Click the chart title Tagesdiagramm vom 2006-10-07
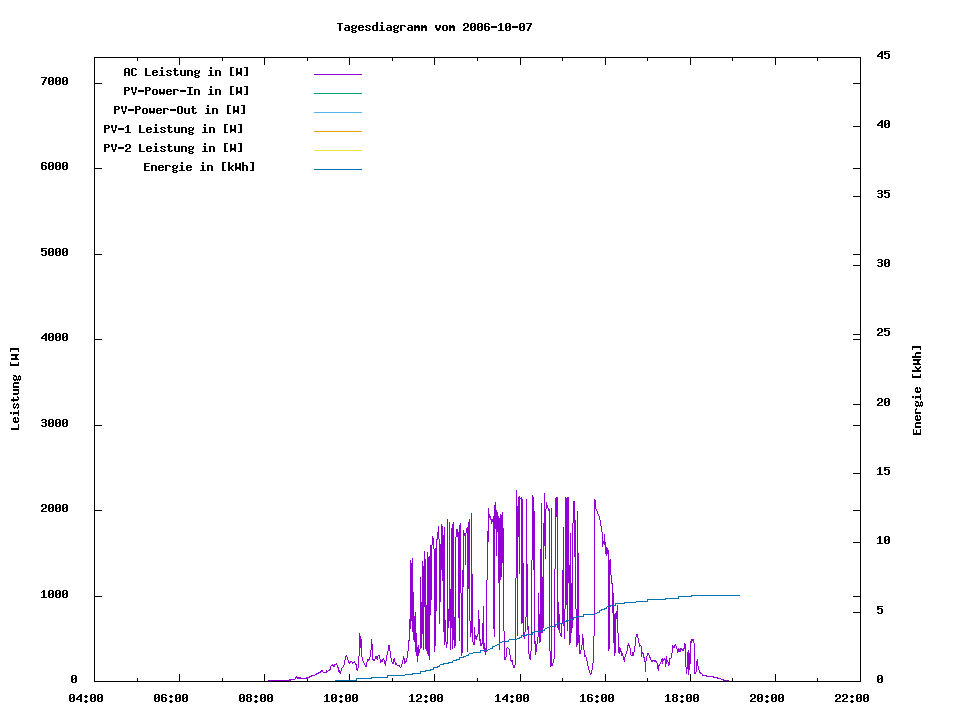Image resolution: width=960 pixels, height=720 pixels. tap(434, 27)
